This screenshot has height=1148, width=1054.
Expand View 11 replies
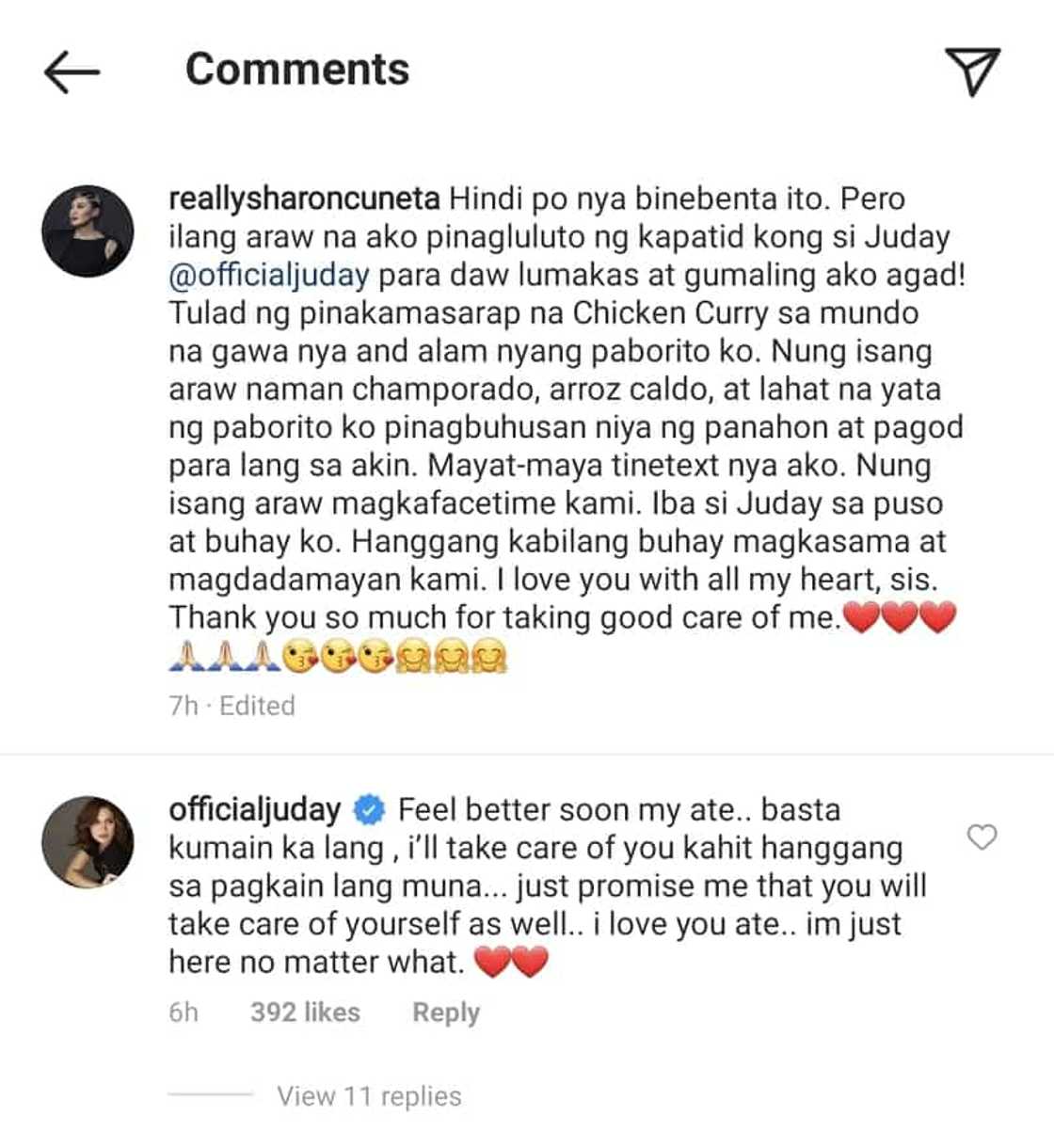[369, 1096]
